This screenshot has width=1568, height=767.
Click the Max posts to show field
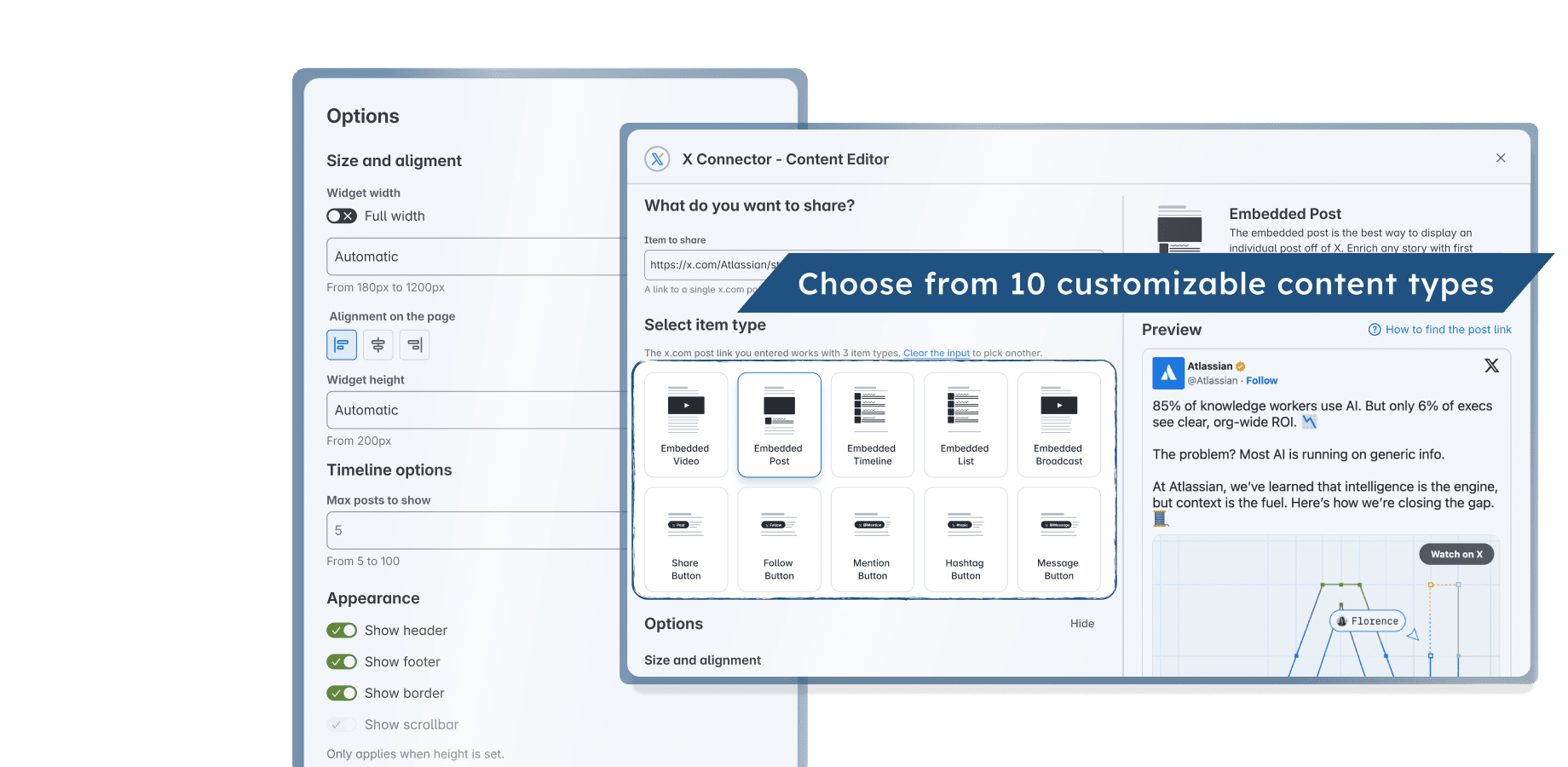tap(477, 530)
